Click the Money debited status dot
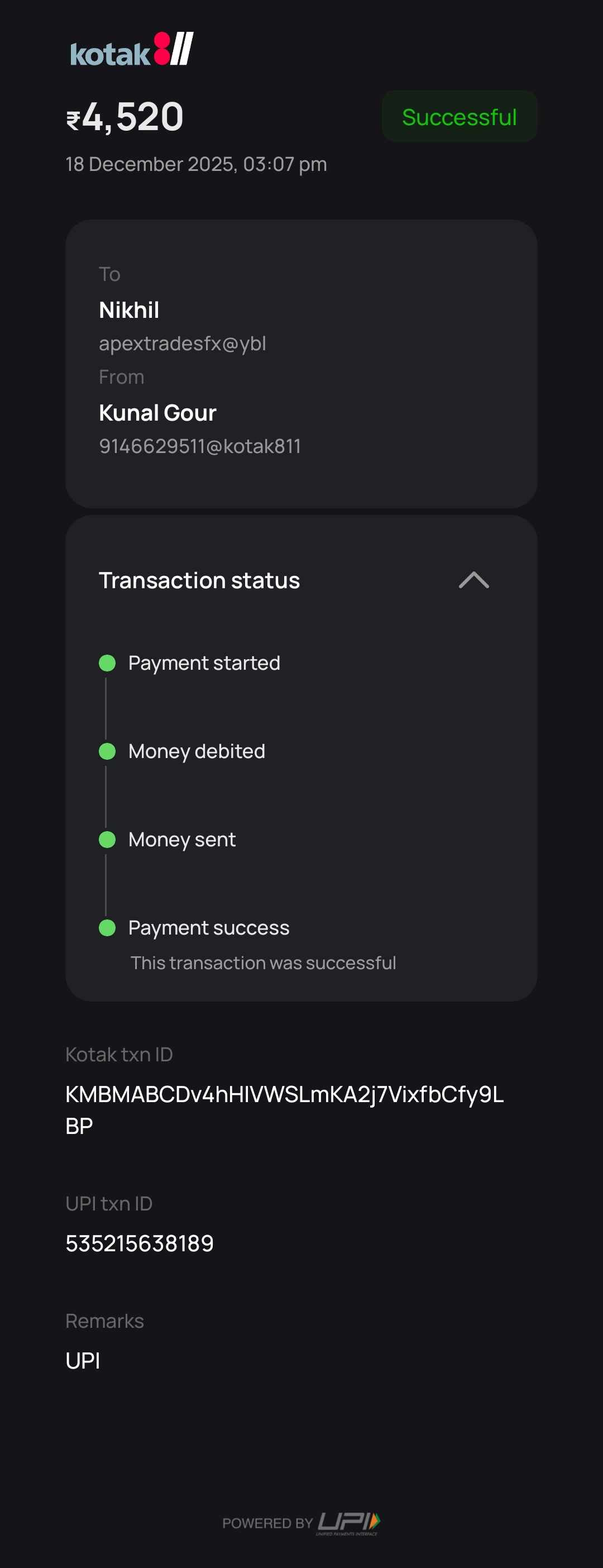 click(107, 751)
